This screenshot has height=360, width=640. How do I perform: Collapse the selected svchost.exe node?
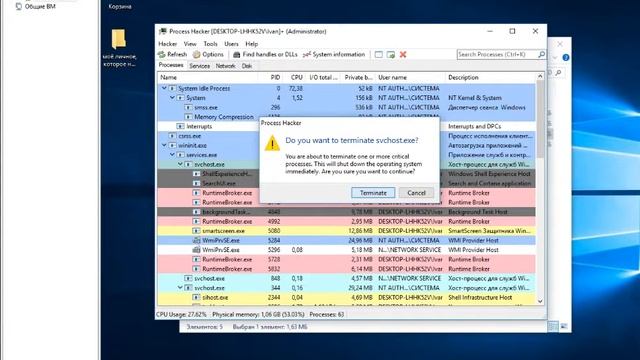(180, 164)
